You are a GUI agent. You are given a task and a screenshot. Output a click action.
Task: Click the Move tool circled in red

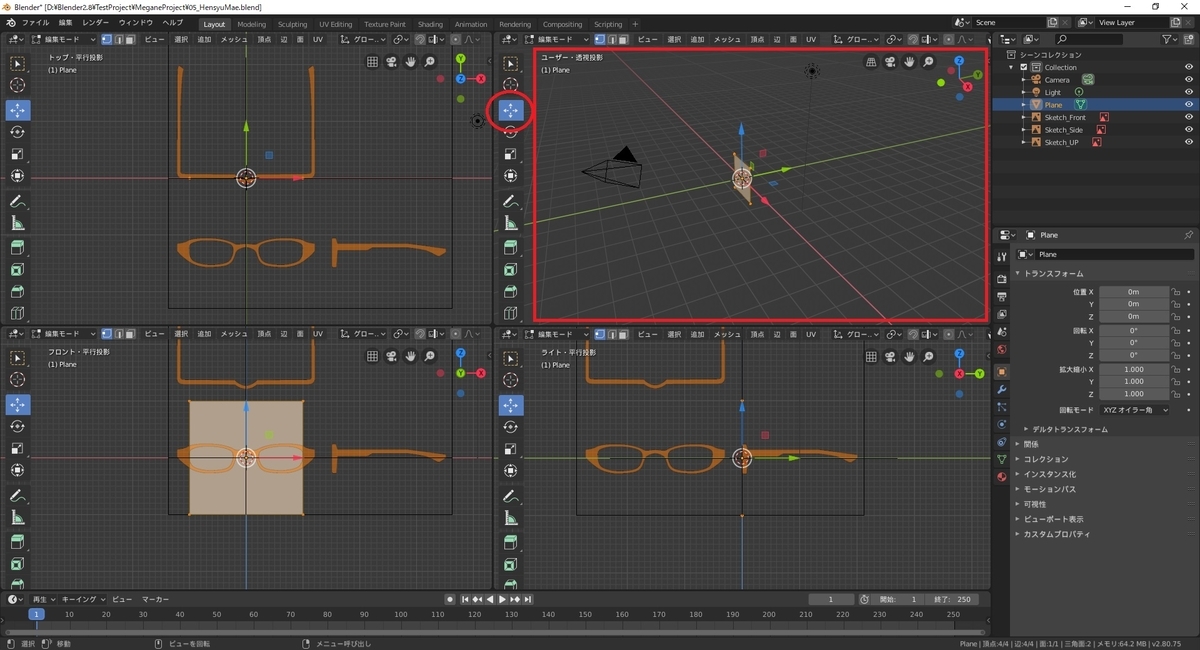(x=511, y=110)
